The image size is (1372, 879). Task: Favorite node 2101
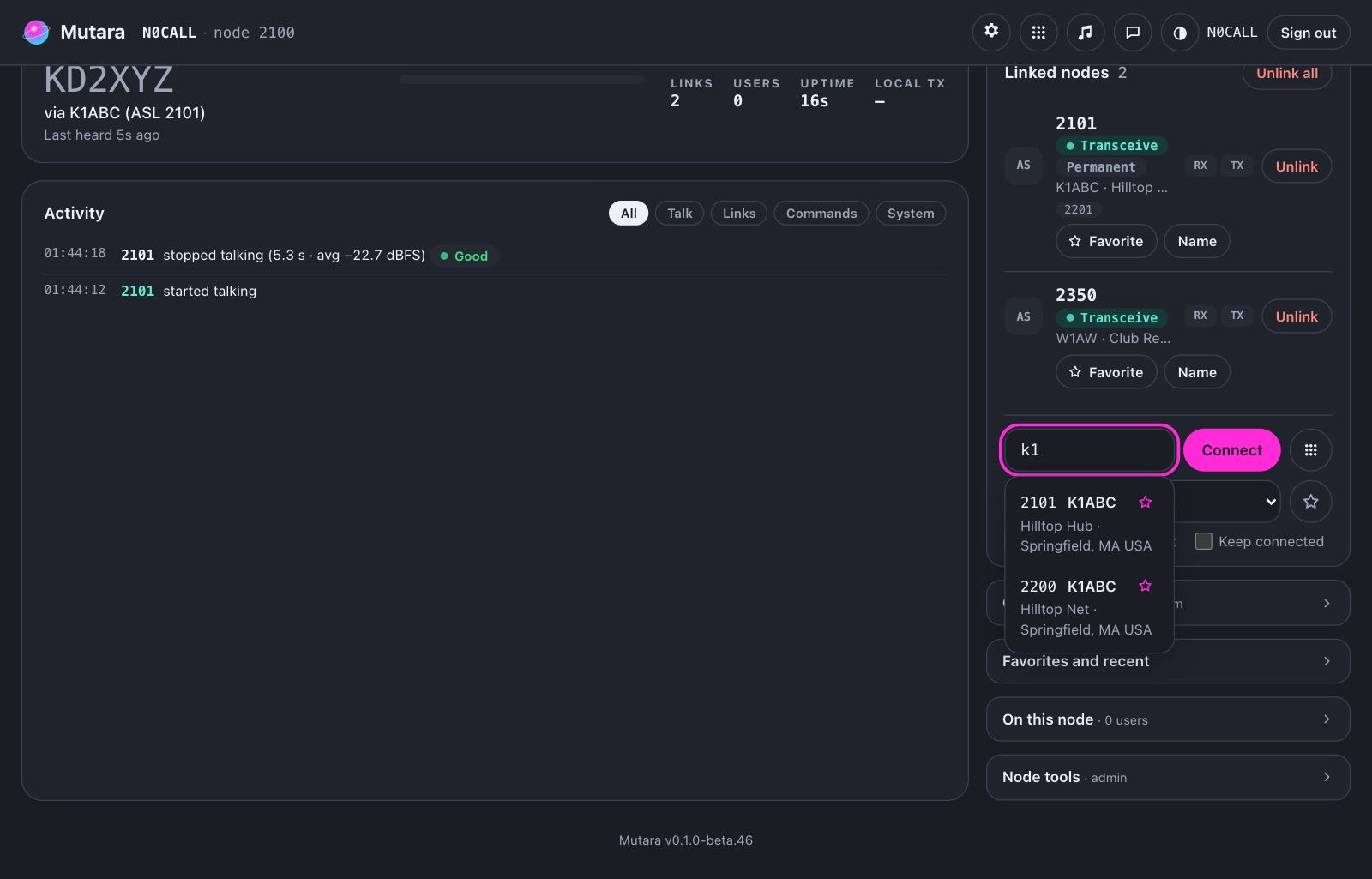1106,242
